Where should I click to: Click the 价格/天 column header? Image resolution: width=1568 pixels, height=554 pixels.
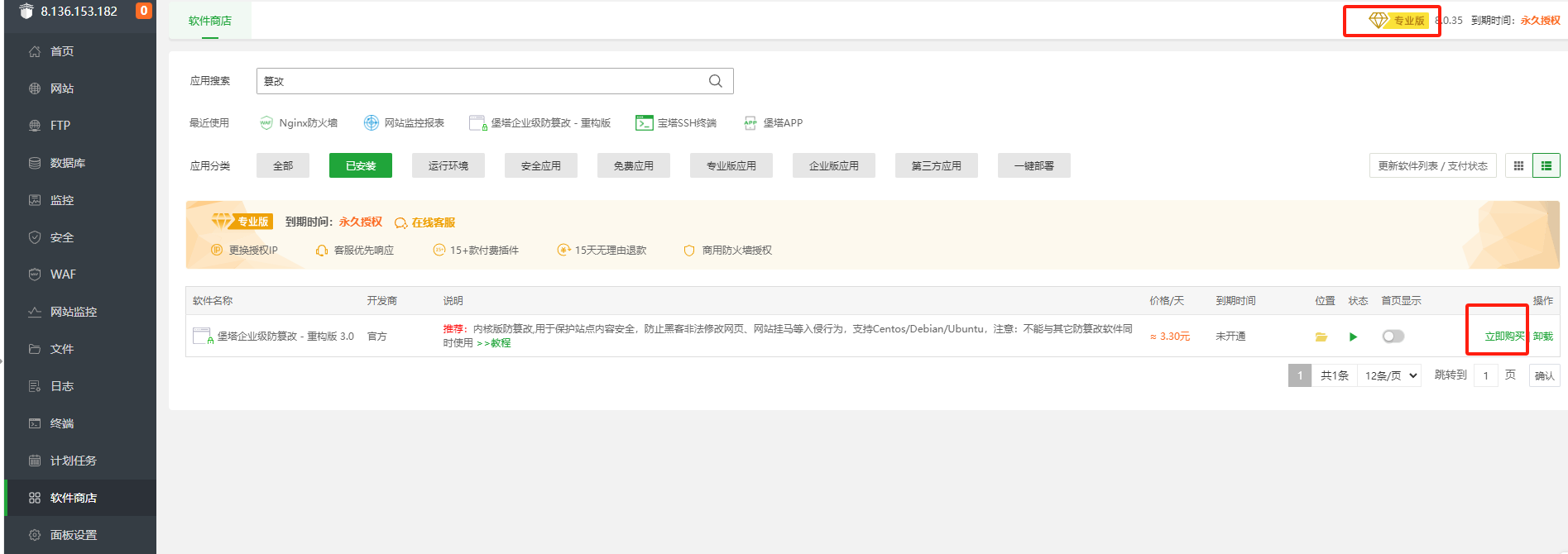(1167, 300)
